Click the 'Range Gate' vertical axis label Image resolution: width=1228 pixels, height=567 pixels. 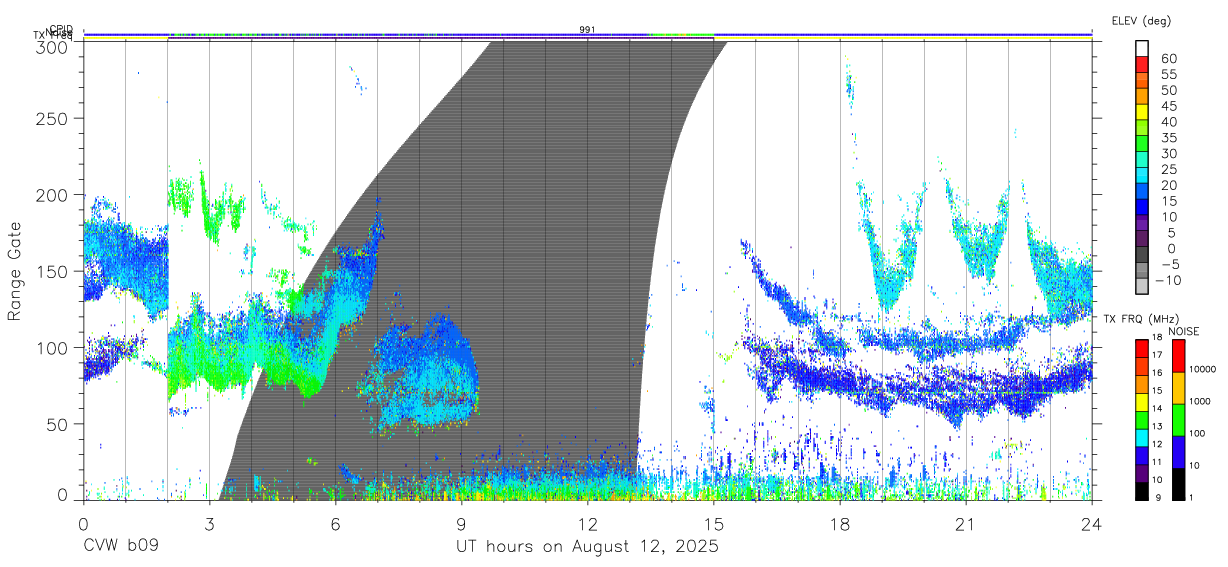pyautogui.click(x=15, y=271)
